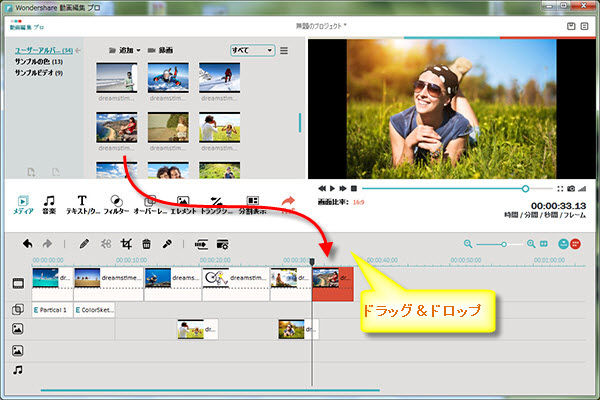
Task: Take a snapshot with the camera icon
Action: point(571,188)
